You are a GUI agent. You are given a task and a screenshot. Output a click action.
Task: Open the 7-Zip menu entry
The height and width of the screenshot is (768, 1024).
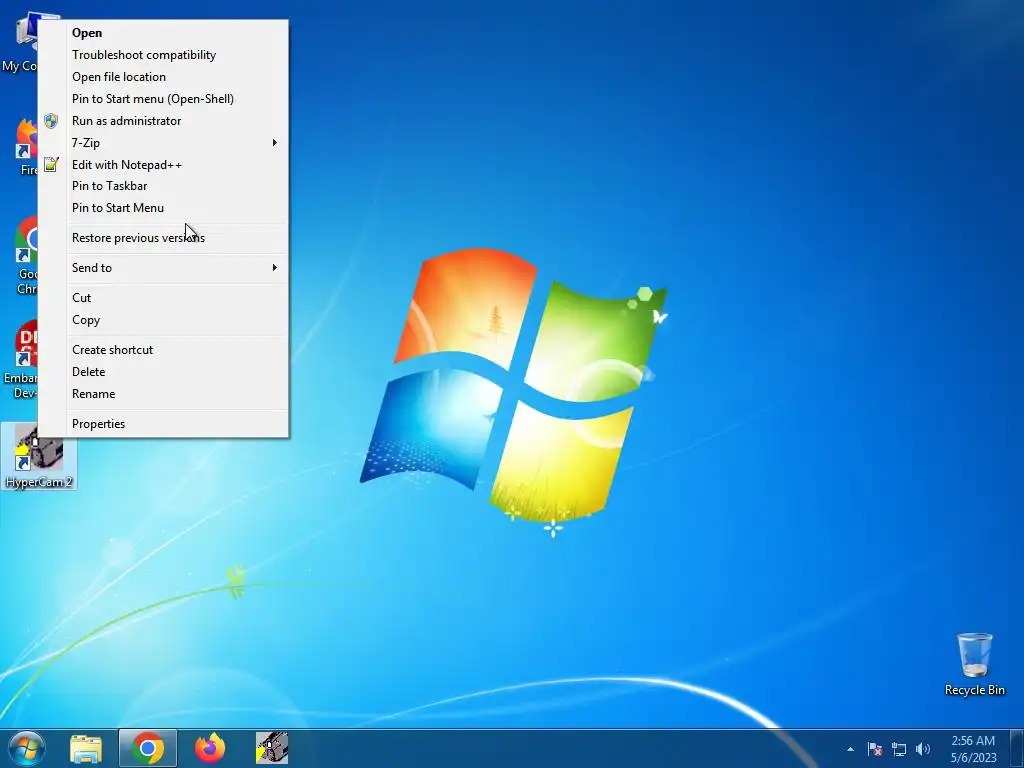[163, 142]
